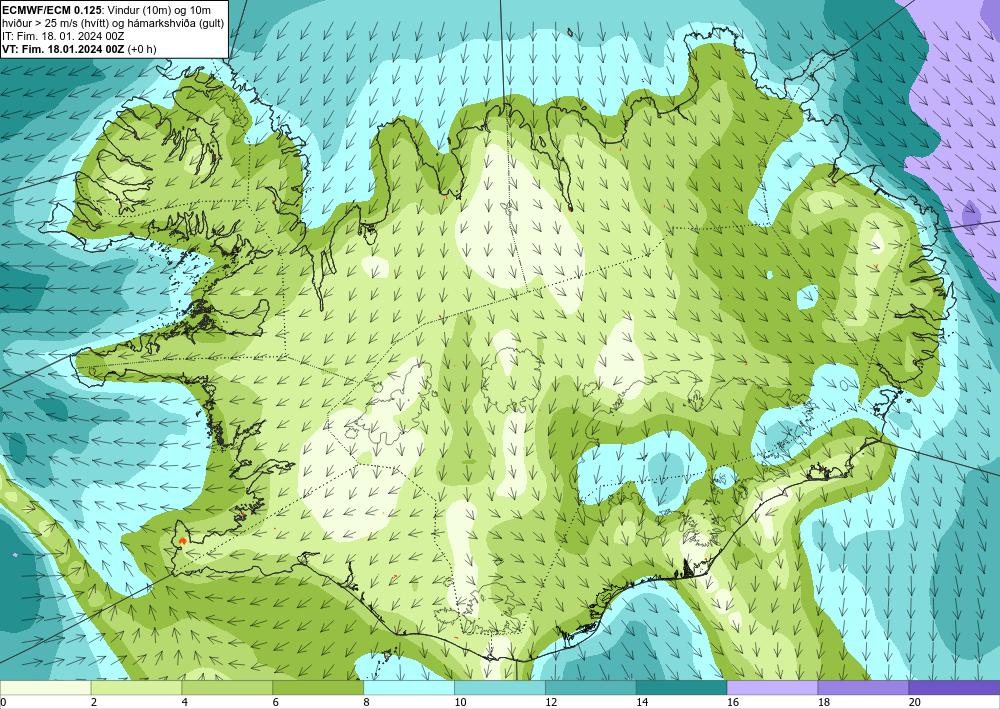Image resolution: width=1000 pixels, height=709 pixels.
Task: Click the legend scale label "18"
Action: 824,703
